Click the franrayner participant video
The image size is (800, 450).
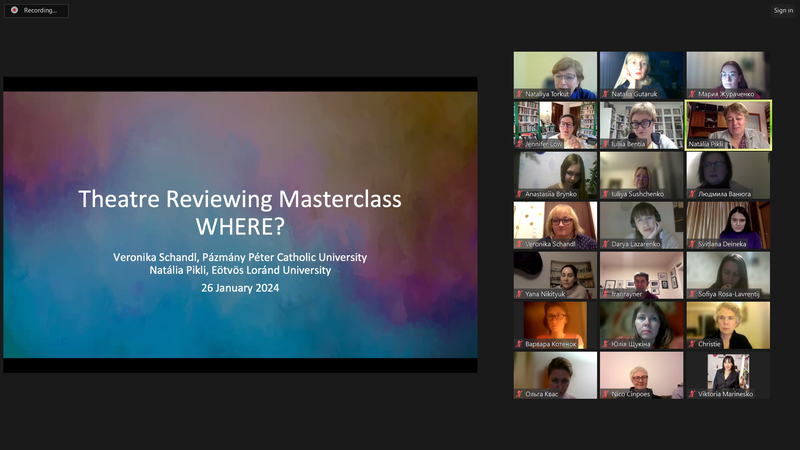click(x=641, y=272)
